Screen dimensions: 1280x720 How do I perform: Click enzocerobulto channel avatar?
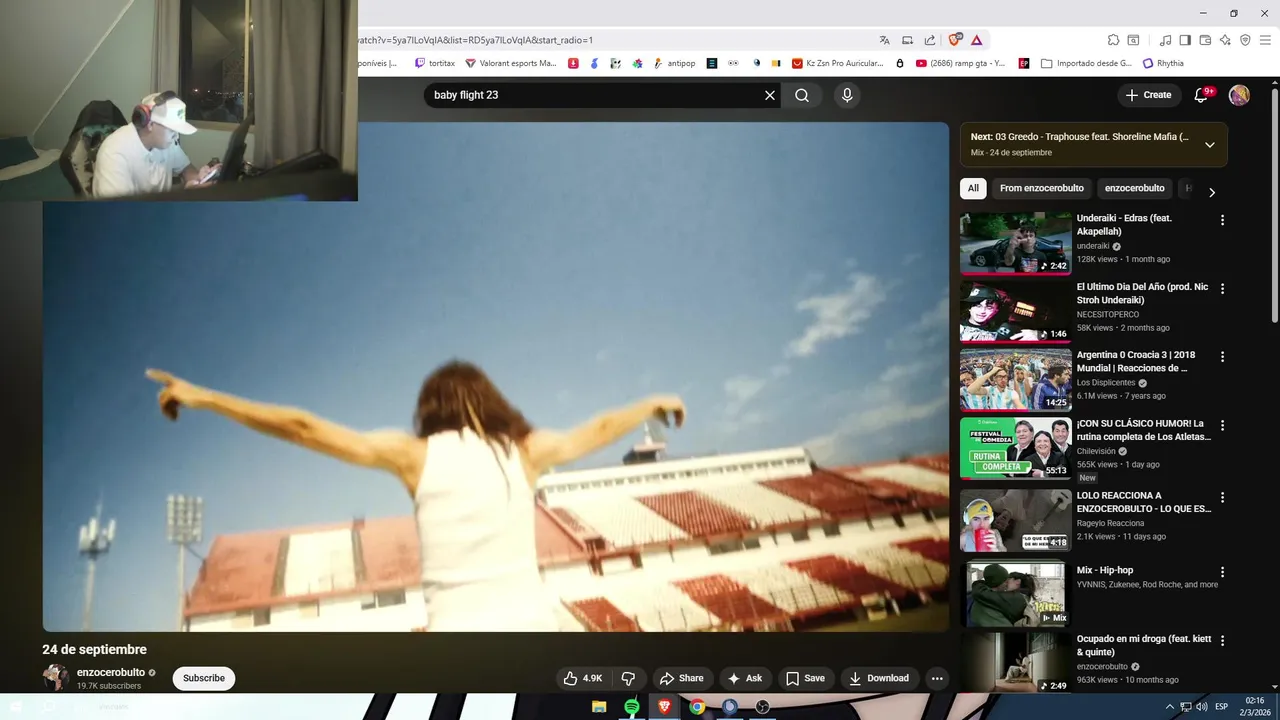pyautogui.click(x=55, y=677)
